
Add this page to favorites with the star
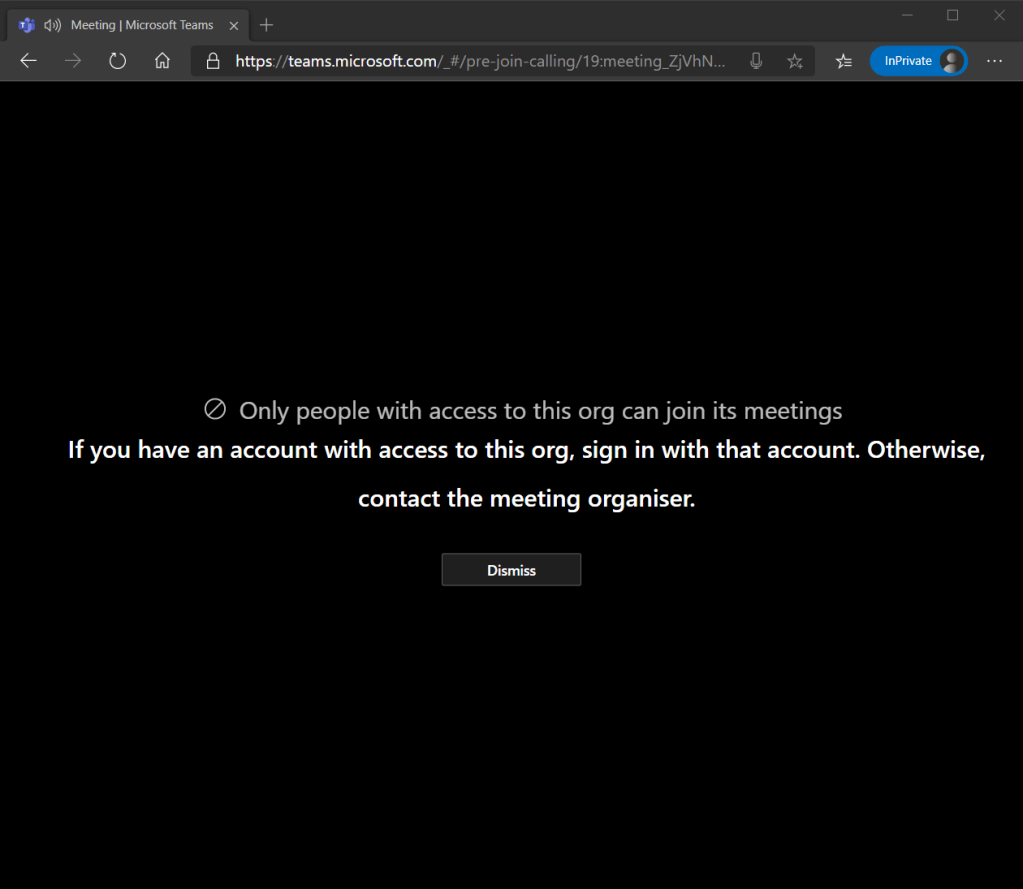click(795, 61)
